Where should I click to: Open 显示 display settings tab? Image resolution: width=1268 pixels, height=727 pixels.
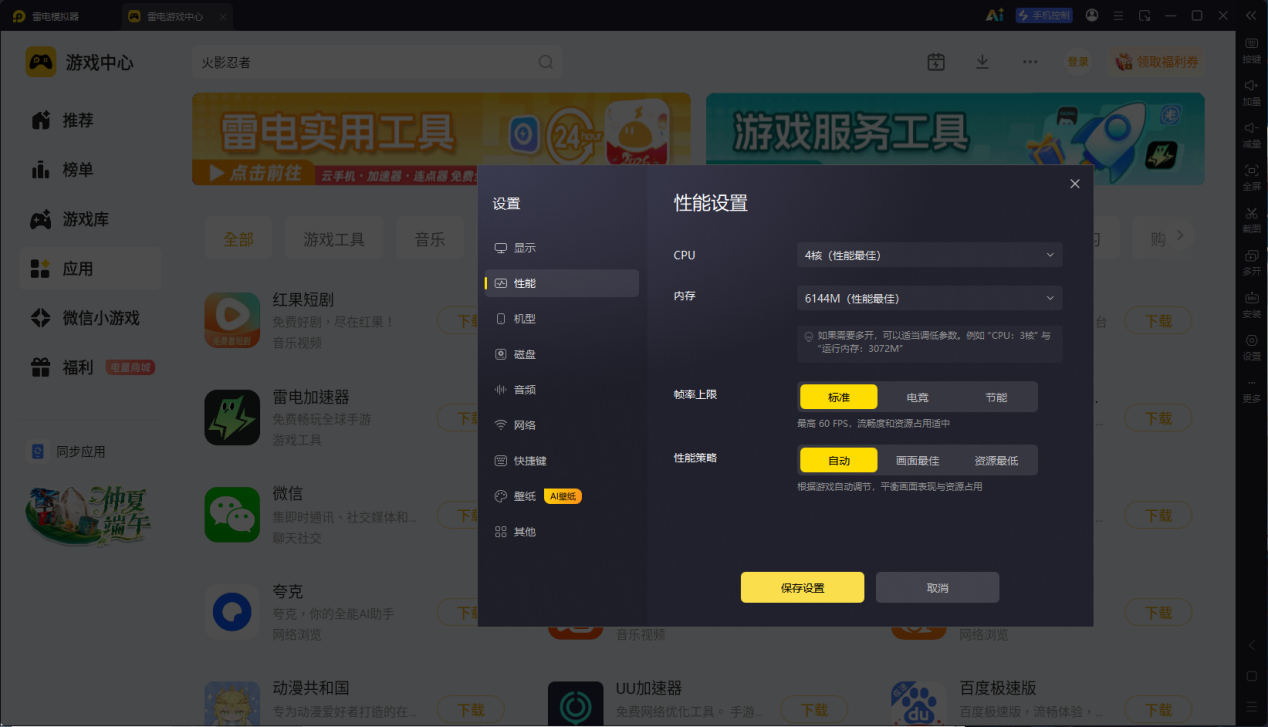(x=562, y=248)
